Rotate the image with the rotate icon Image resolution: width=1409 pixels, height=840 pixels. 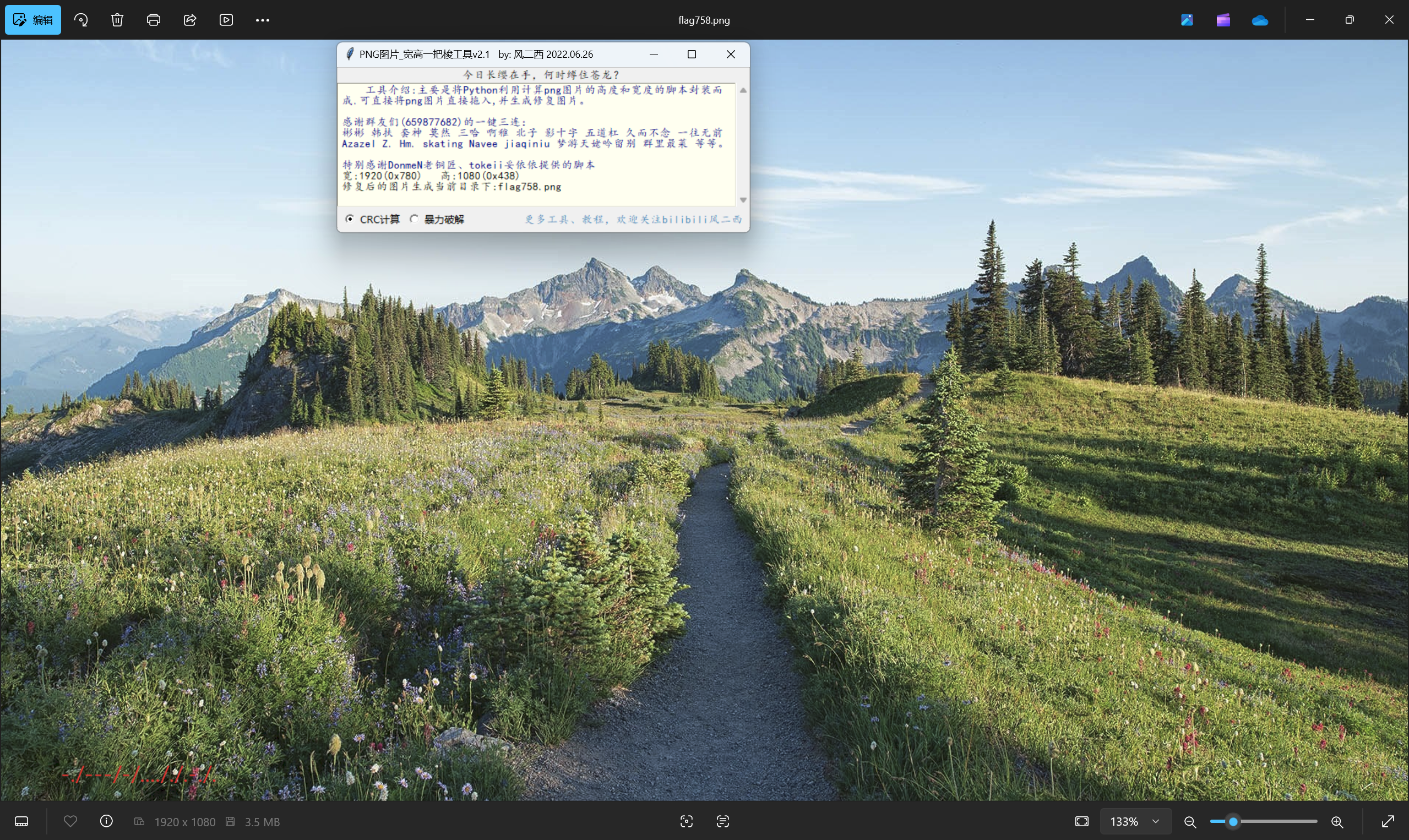[81, 20]
